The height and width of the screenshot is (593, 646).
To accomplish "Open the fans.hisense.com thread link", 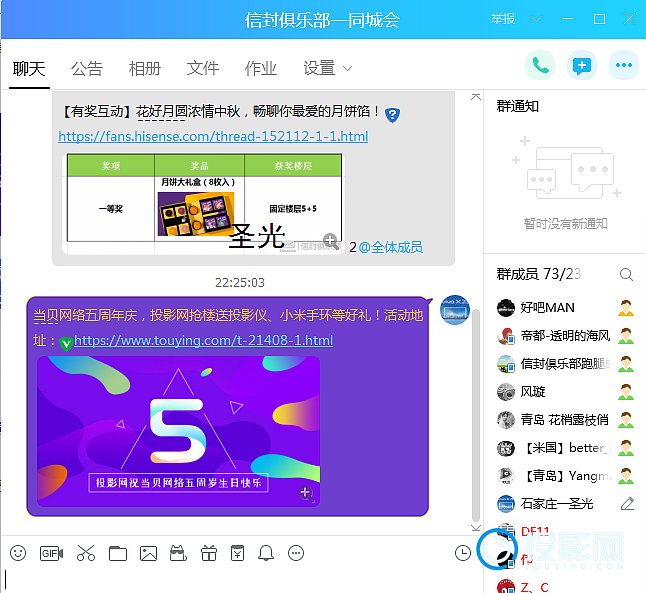I will (213, 136).
